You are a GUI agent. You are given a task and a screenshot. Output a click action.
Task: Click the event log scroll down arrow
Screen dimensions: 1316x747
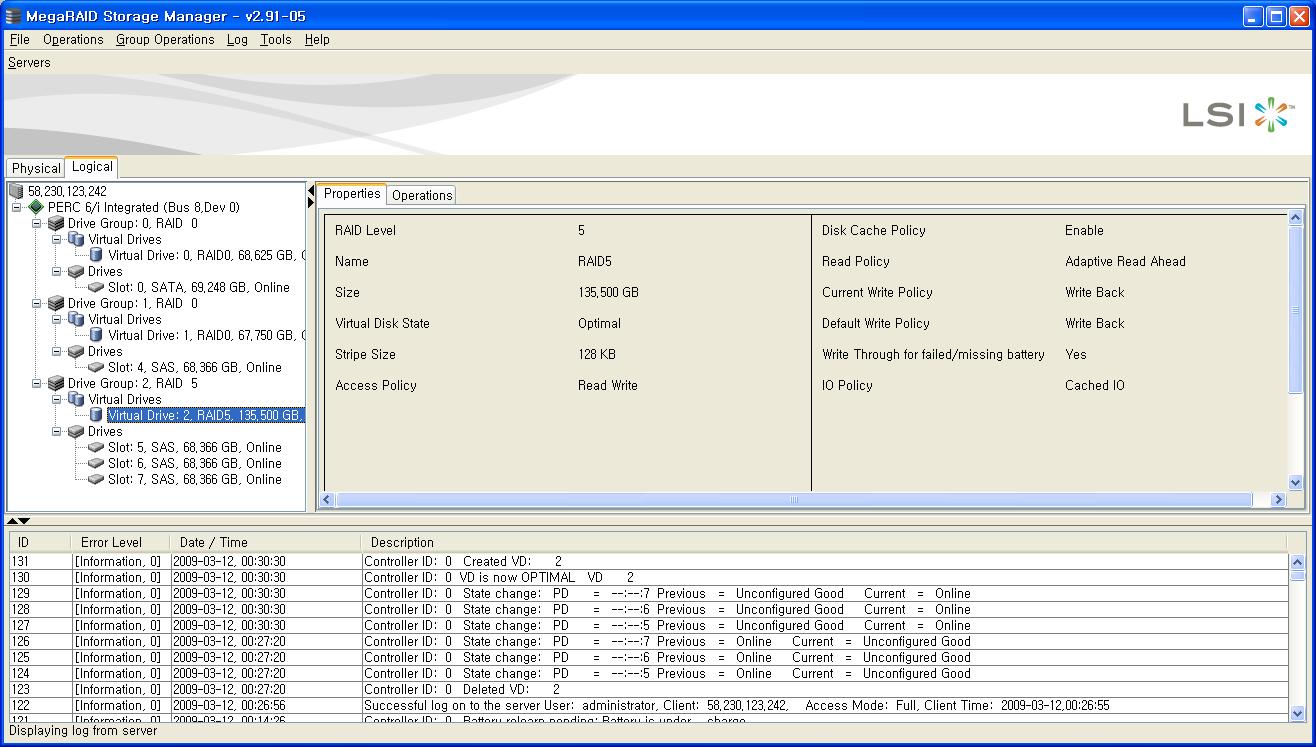click(1297, 713)
